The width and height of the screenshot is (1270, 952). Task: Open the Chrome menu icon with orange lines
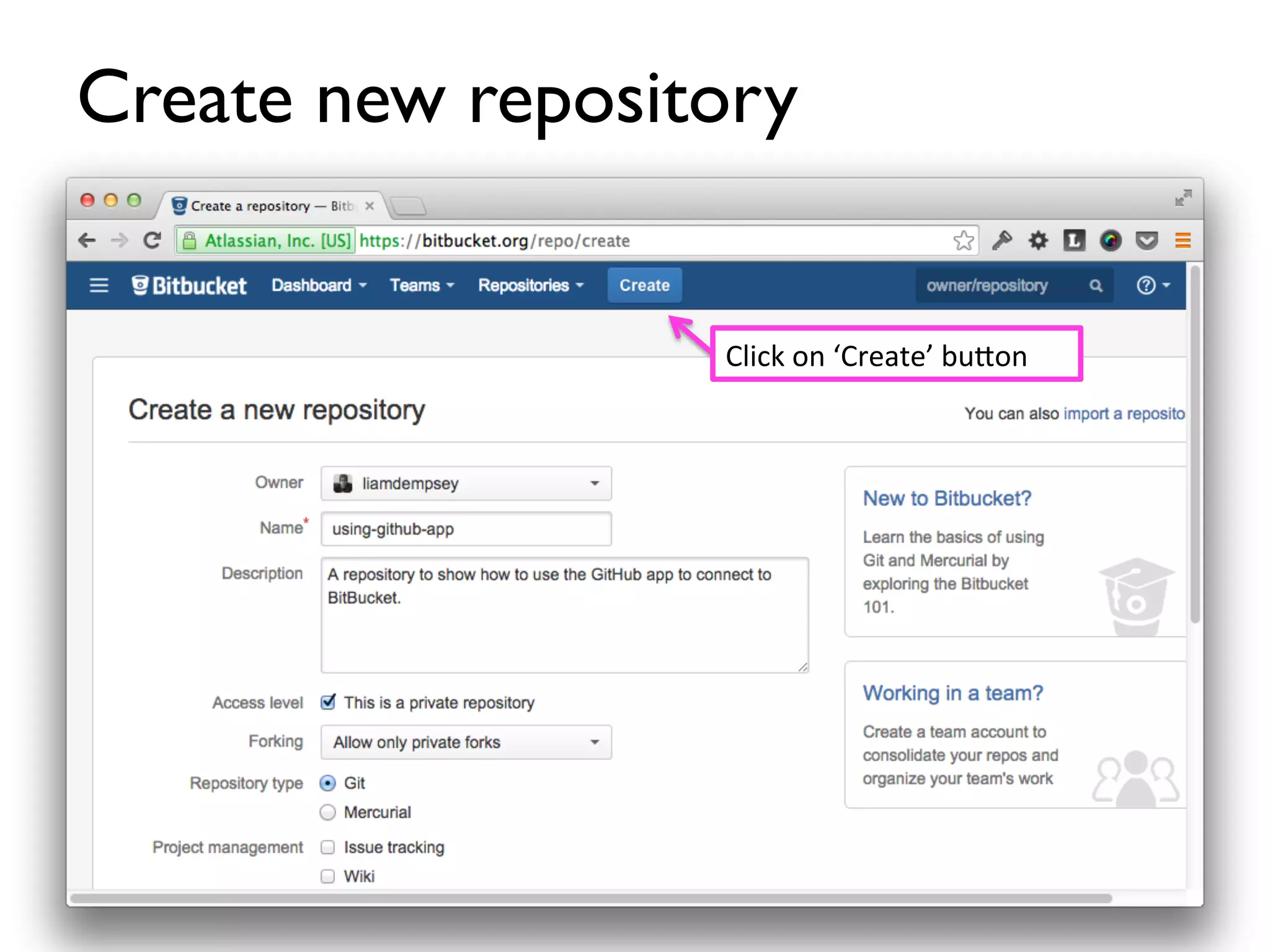(x=1183, y=240)
